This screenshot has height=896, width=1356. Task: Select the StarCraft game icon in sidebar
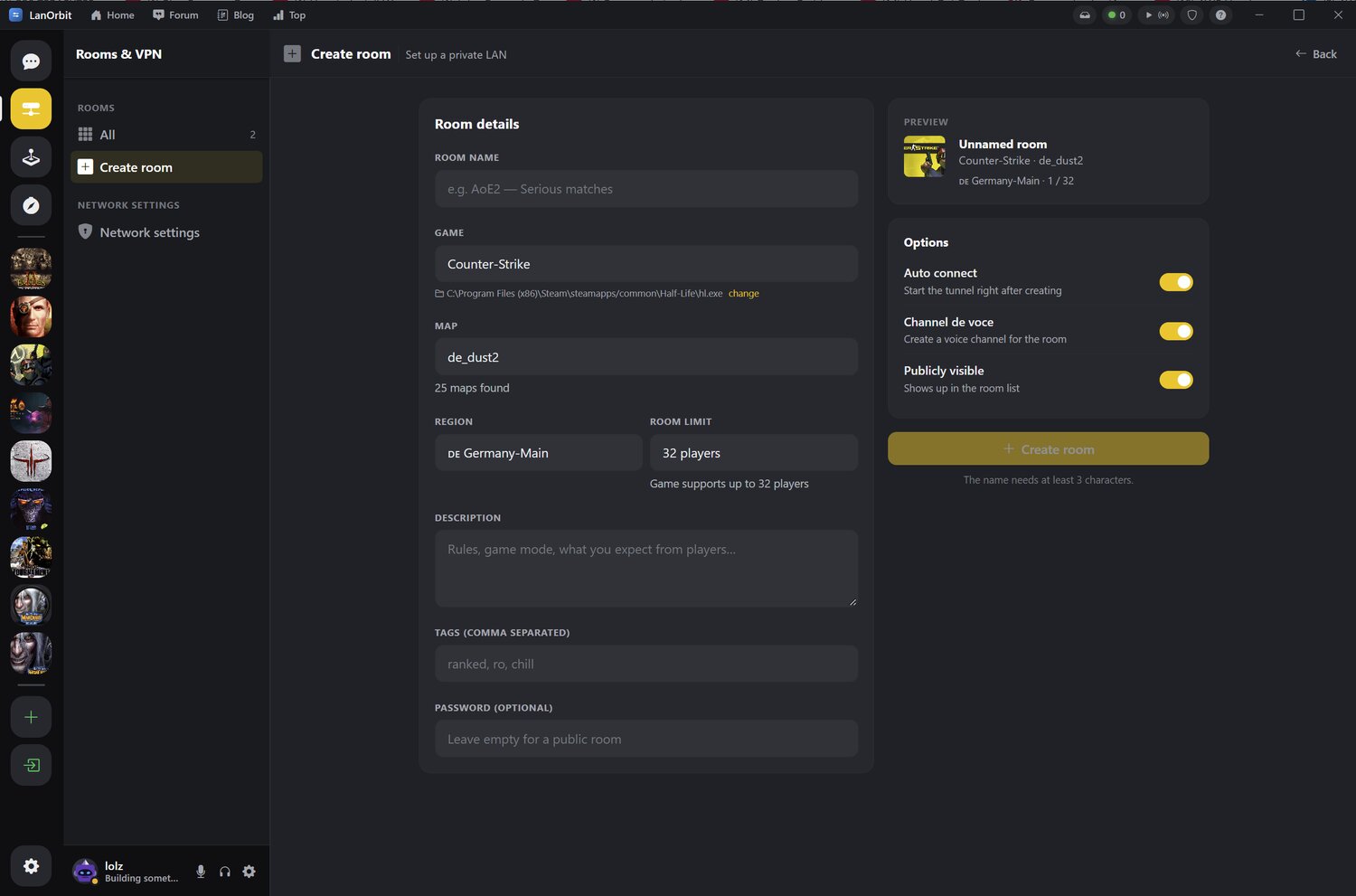31,509
